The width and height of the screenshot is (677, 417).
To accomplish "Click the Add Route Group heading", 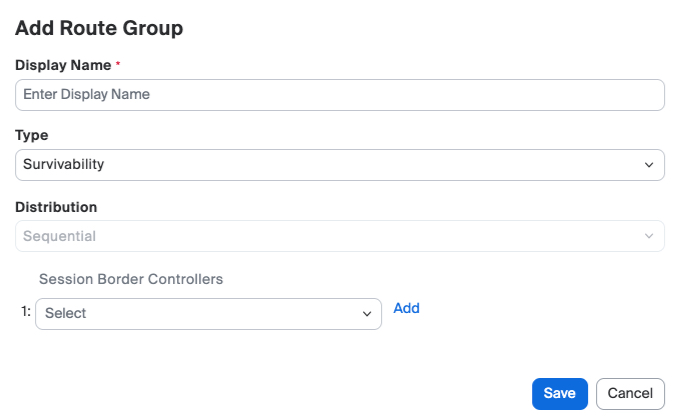I will 99,28.
